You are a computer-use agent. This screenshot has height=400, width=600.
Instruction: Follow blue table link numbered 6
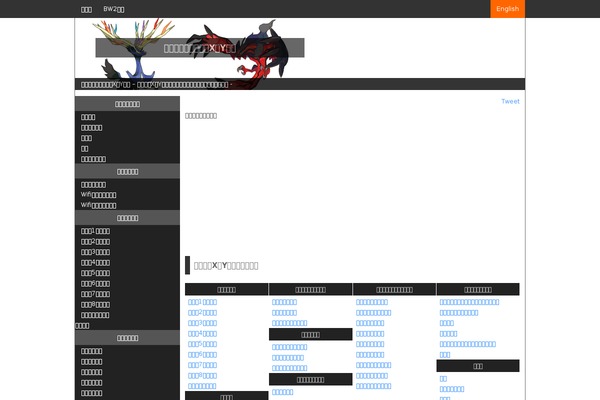click(x=202, y=355)
